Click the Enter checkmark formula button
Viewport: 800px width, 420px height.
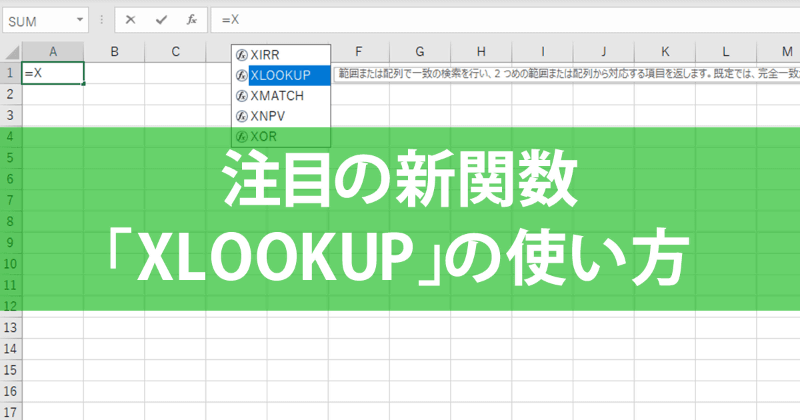click(161, 20)
